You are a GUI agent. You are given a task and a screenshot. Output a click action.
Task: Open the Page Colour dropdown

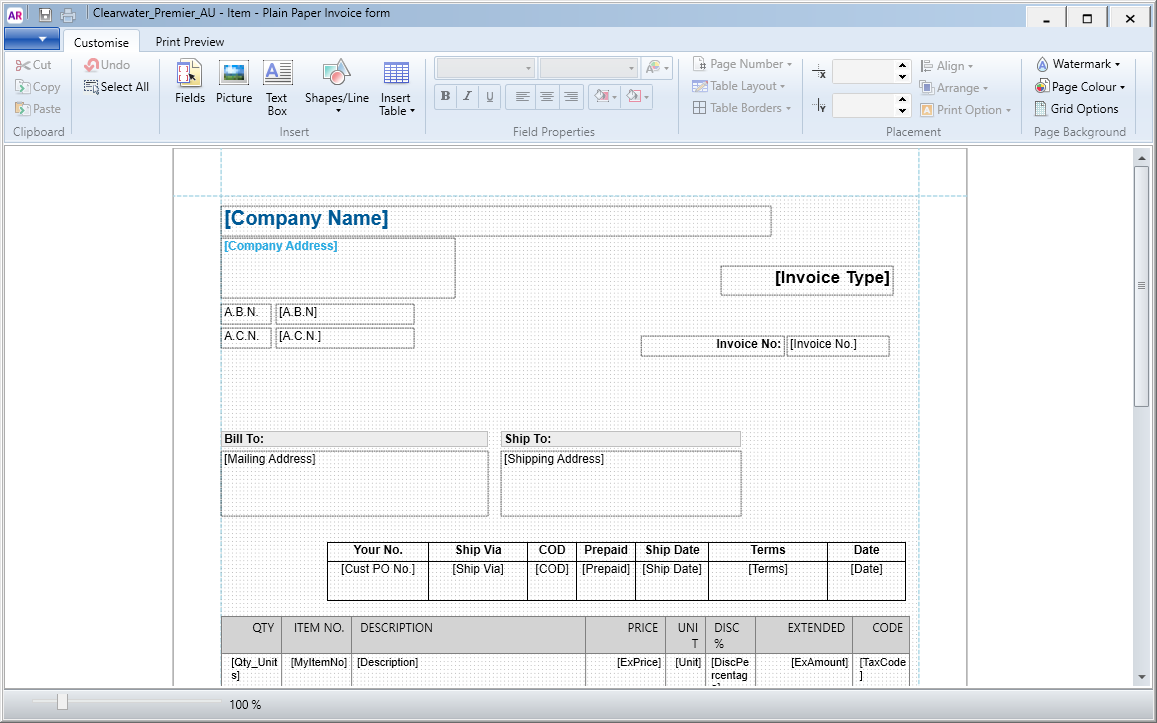click(x=1080, y=87)
